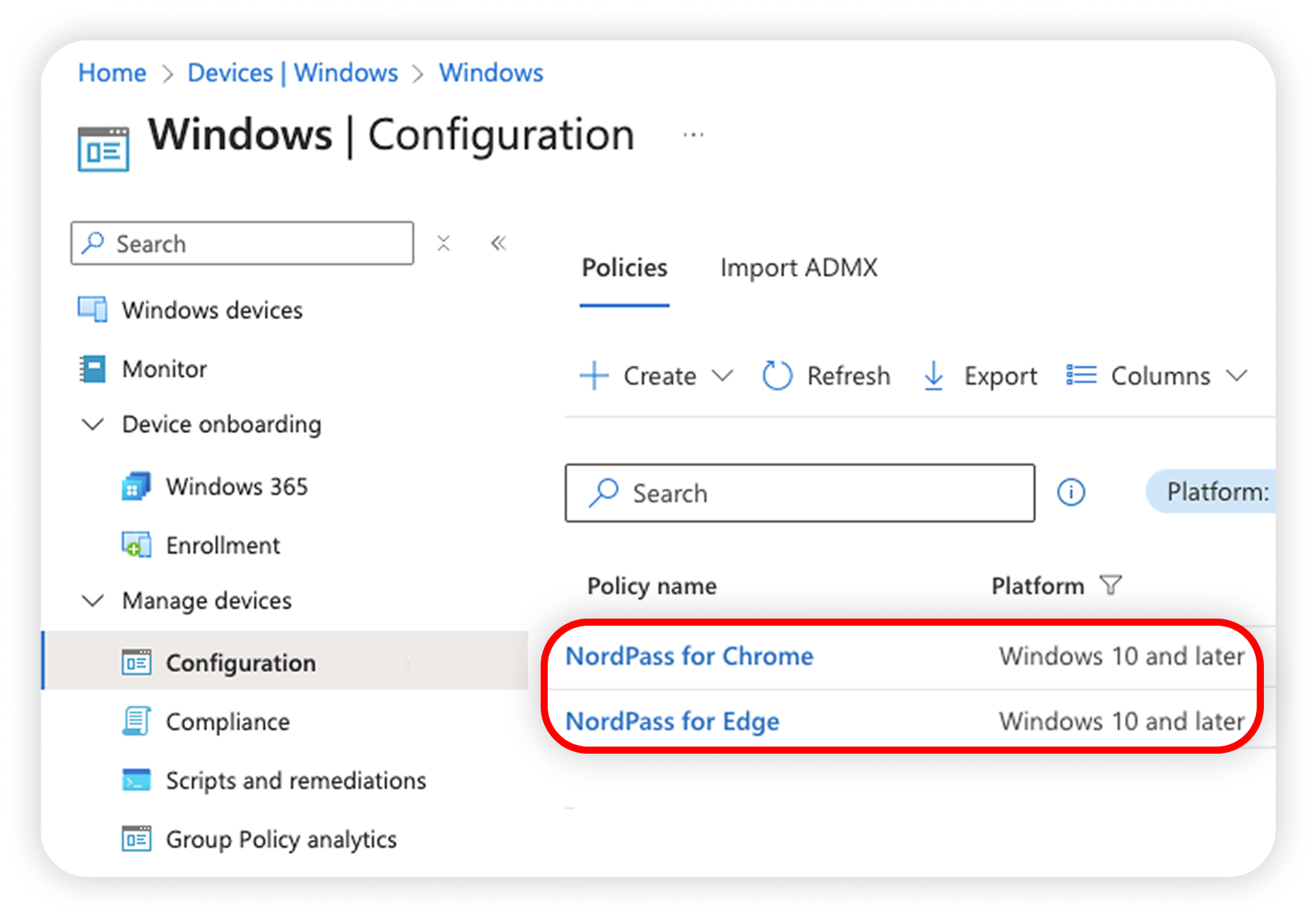
Task: Focus the policies Search box
Action: (x=800, y=493)
